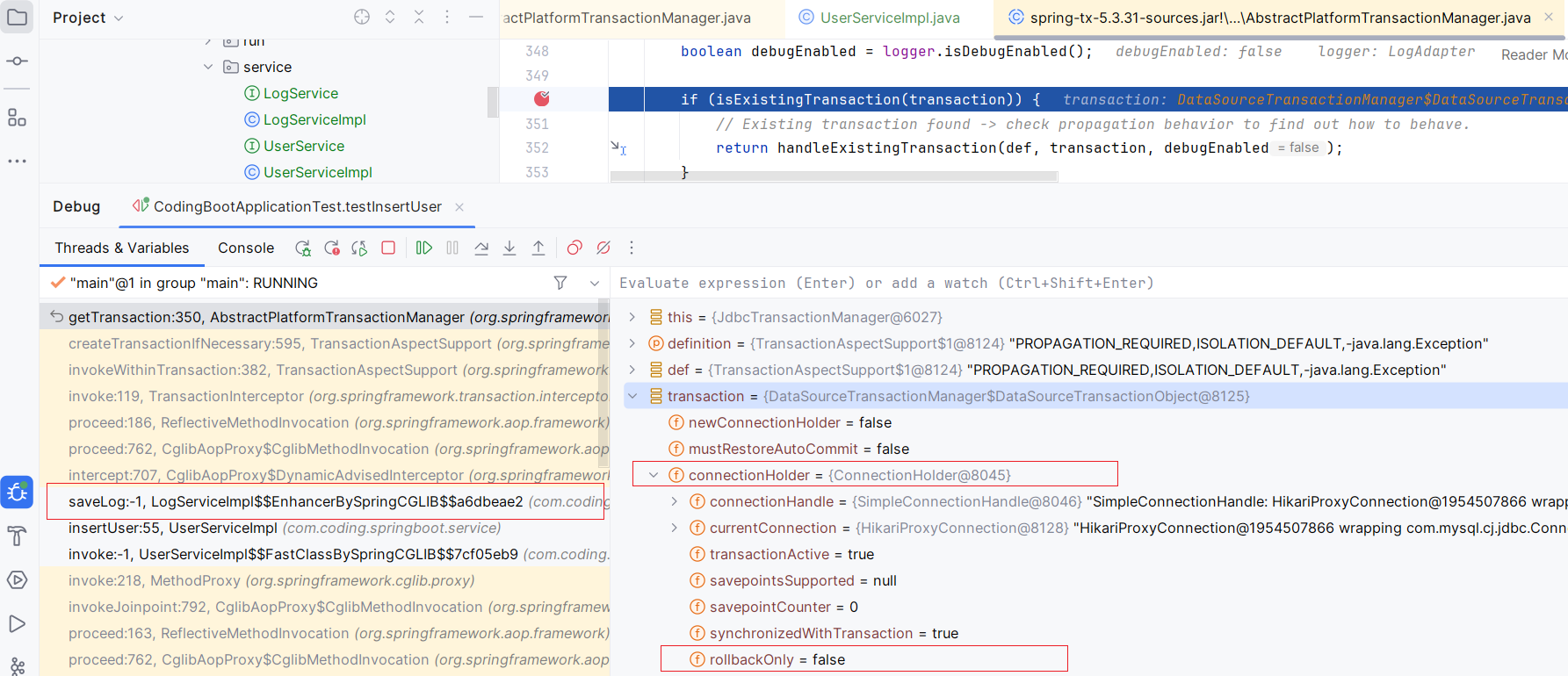The height and width of the screenshot is (676, 1568).
Task: Collapse the service package folder
Action: pos(208,67)
